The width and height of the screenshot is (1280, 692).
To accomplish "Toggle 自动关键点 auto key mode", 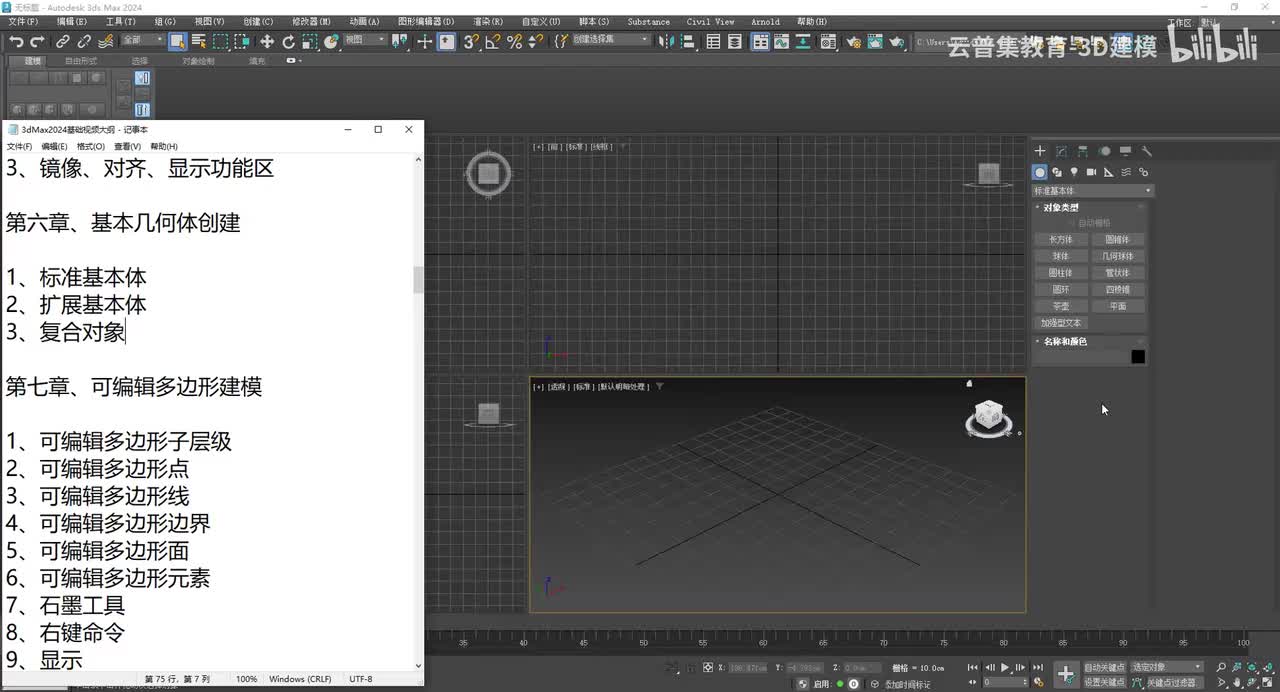I will click(1104, 667).
